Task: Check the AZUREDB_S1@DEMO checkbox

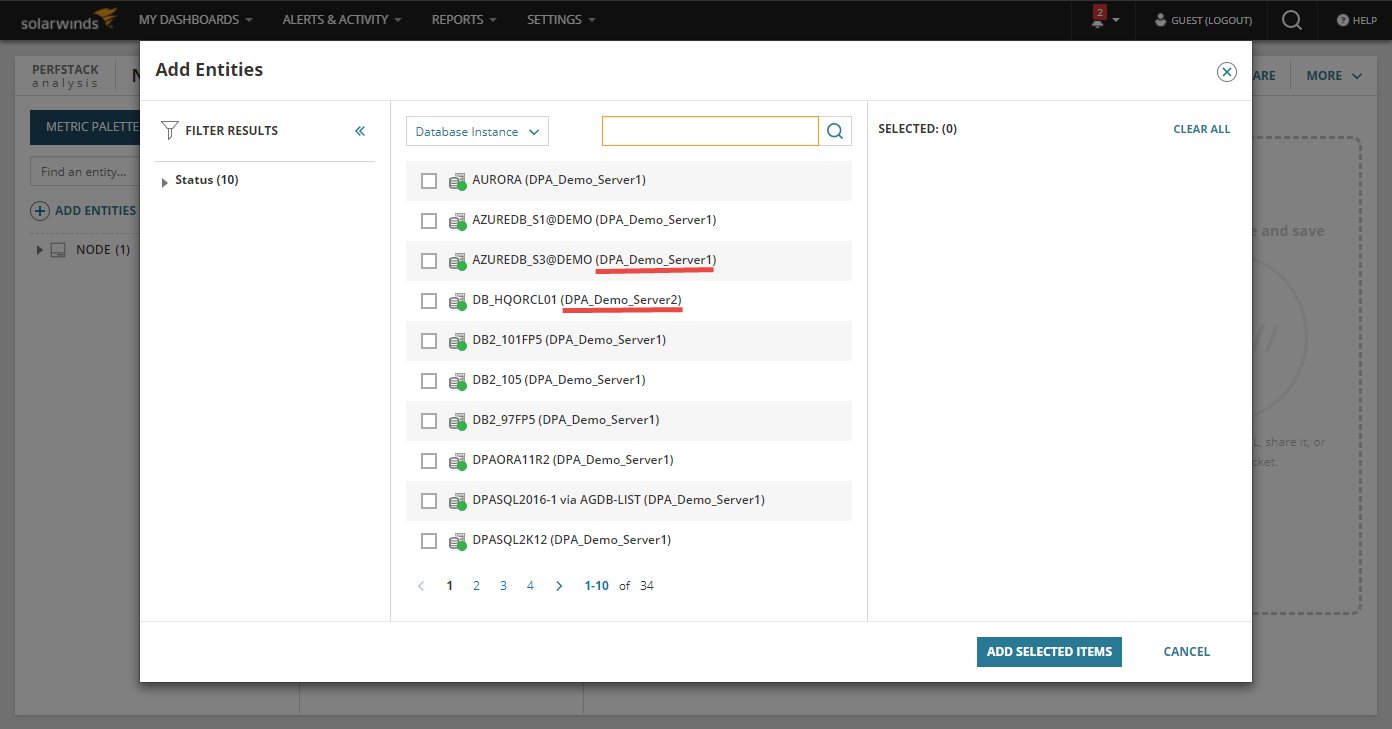Action: pos(429,221)
